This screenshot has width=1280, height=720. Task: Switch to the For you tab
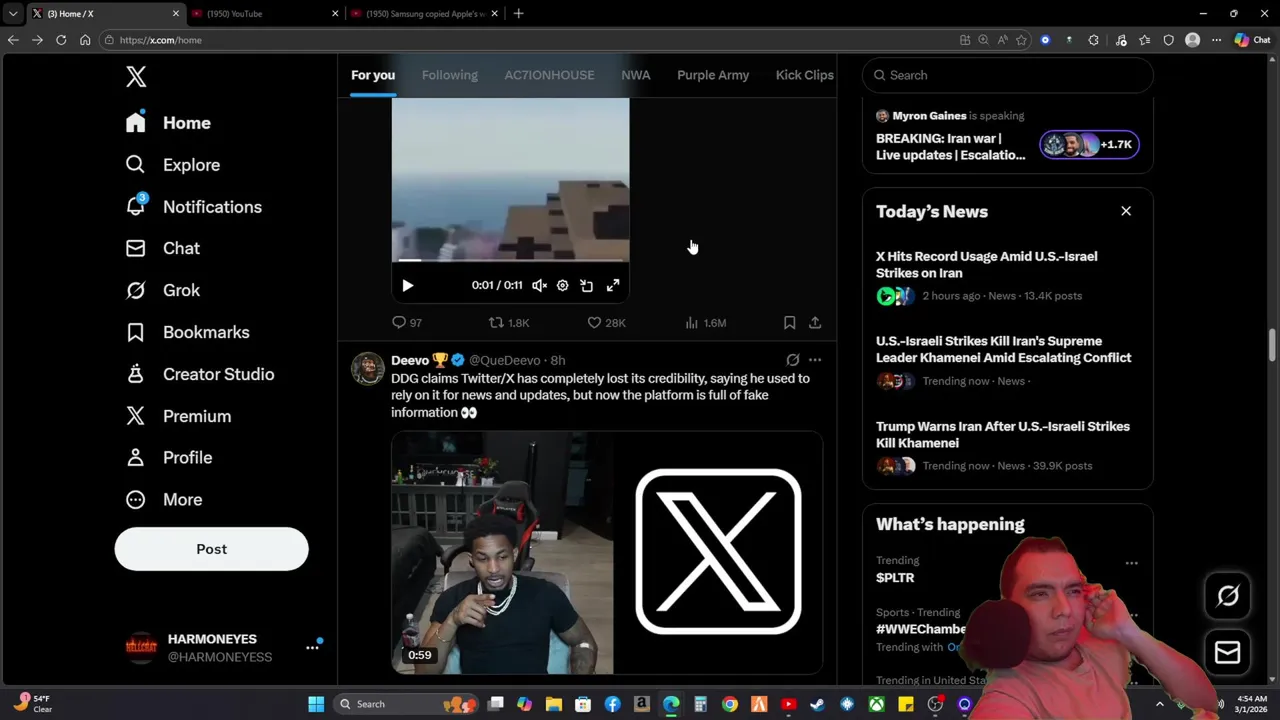pos(373,75)
